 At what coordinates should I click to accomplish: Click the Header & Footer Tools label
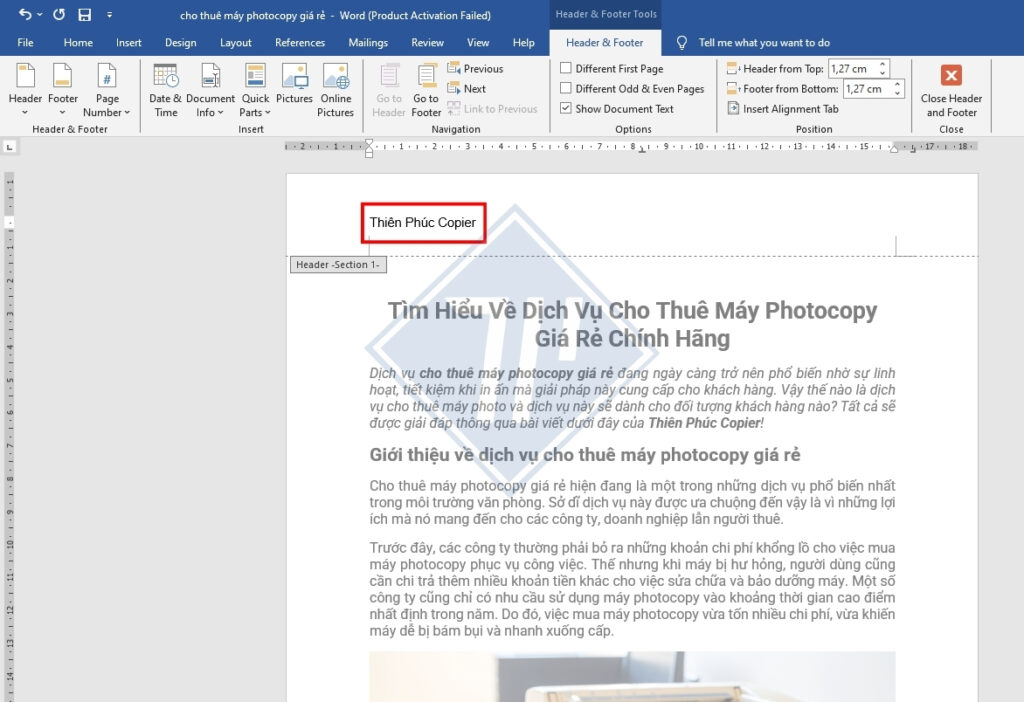(605, 14)
